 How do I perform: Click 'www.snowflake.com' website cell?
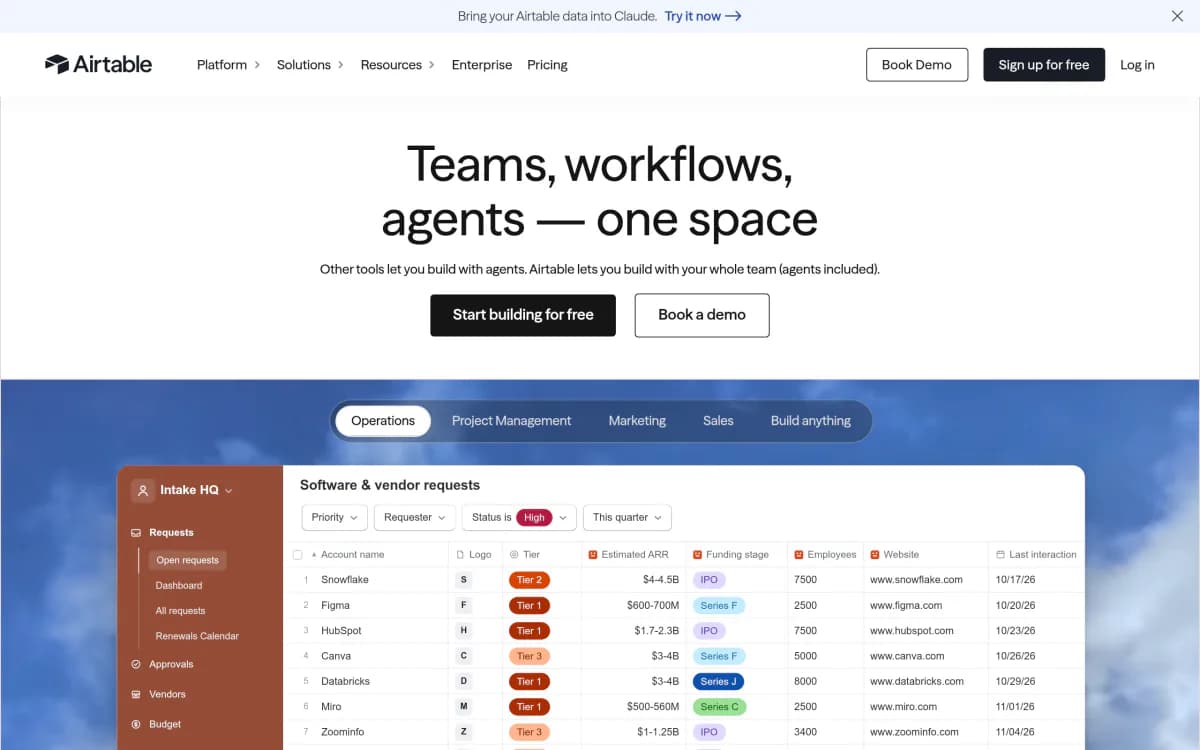pyautogui.click(x=916, y=580)
